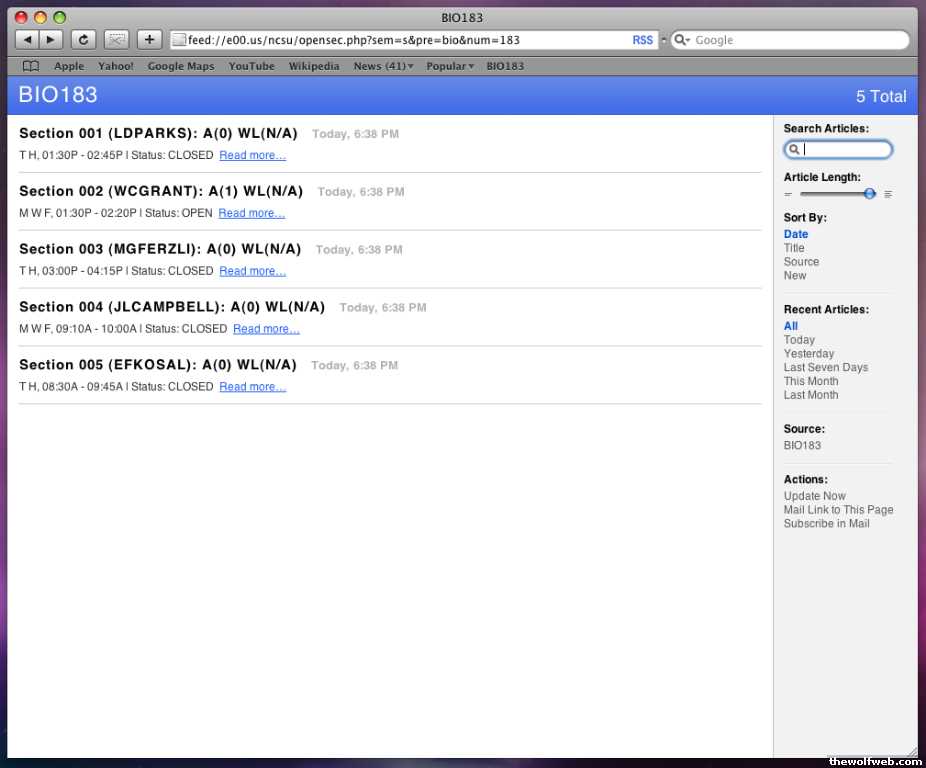Viewport: 926px width, 768px height.
Task: Click the shortest article length icon
Action: [x=788, y=194]
